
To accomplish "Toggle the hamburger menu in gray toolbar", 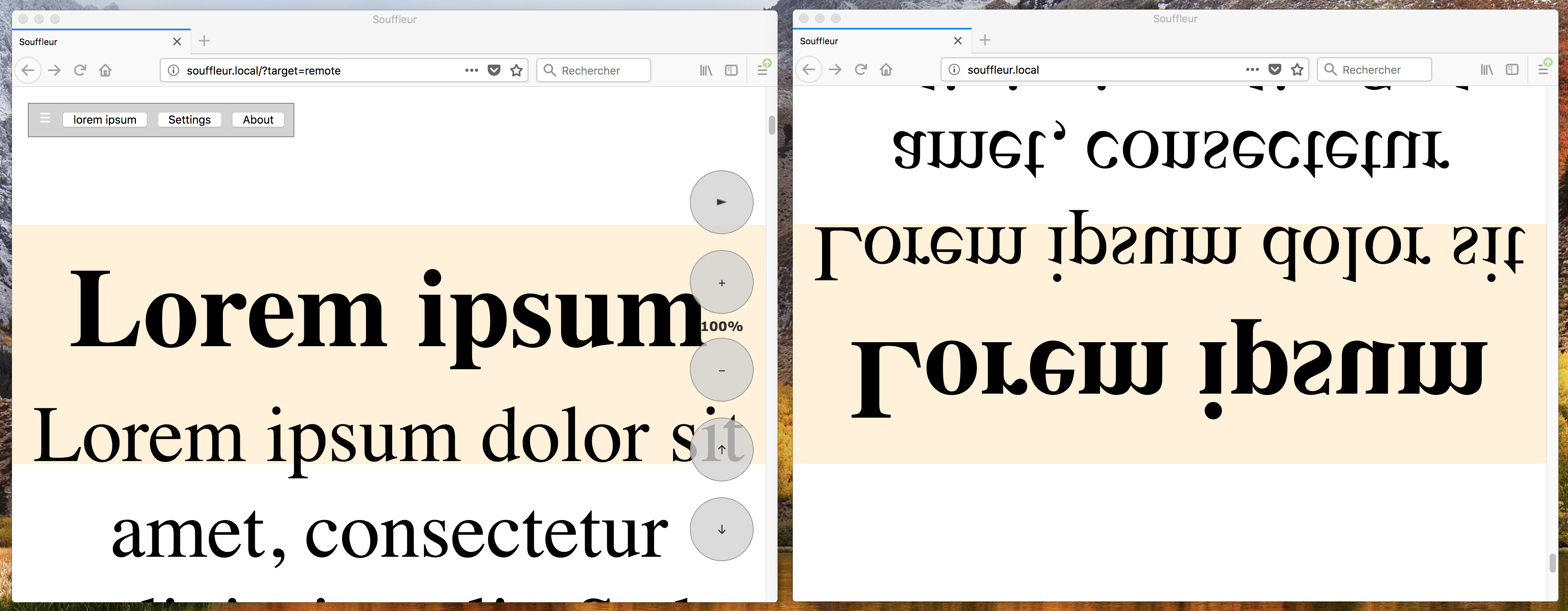I will [x=45, y=118].
